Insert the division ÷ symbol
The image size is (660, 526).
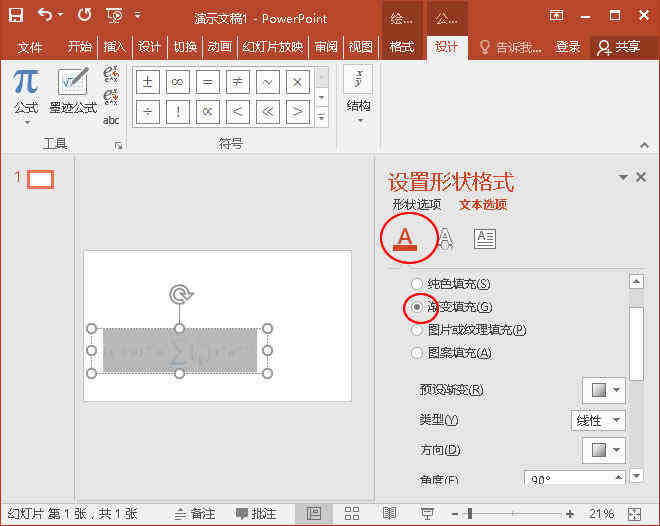(148, 112)
